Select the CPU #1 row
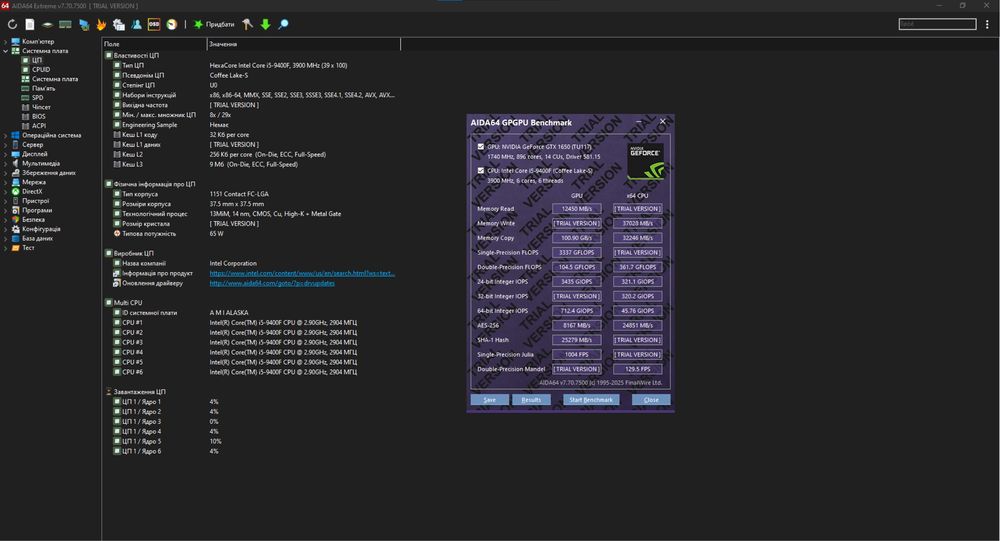 point(251,323)
